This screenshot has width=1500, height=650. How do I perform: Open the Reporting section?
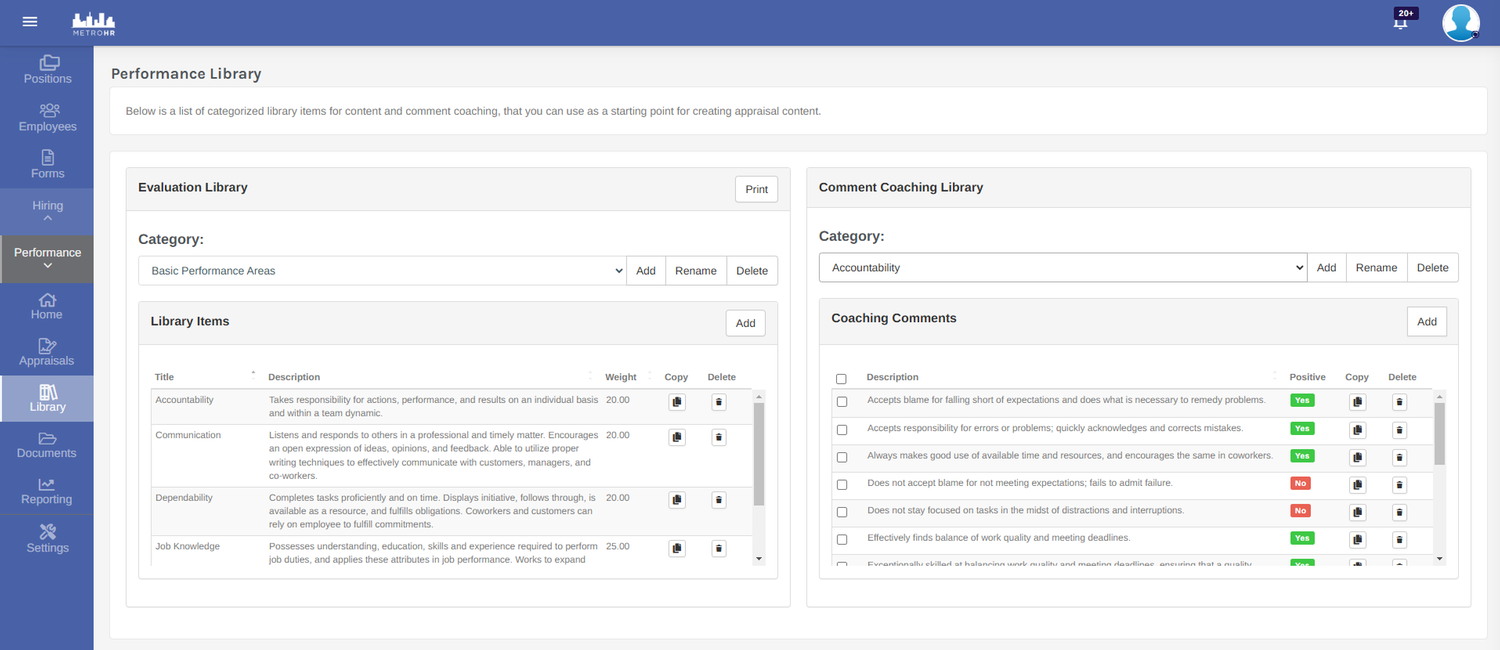point(47,489)
